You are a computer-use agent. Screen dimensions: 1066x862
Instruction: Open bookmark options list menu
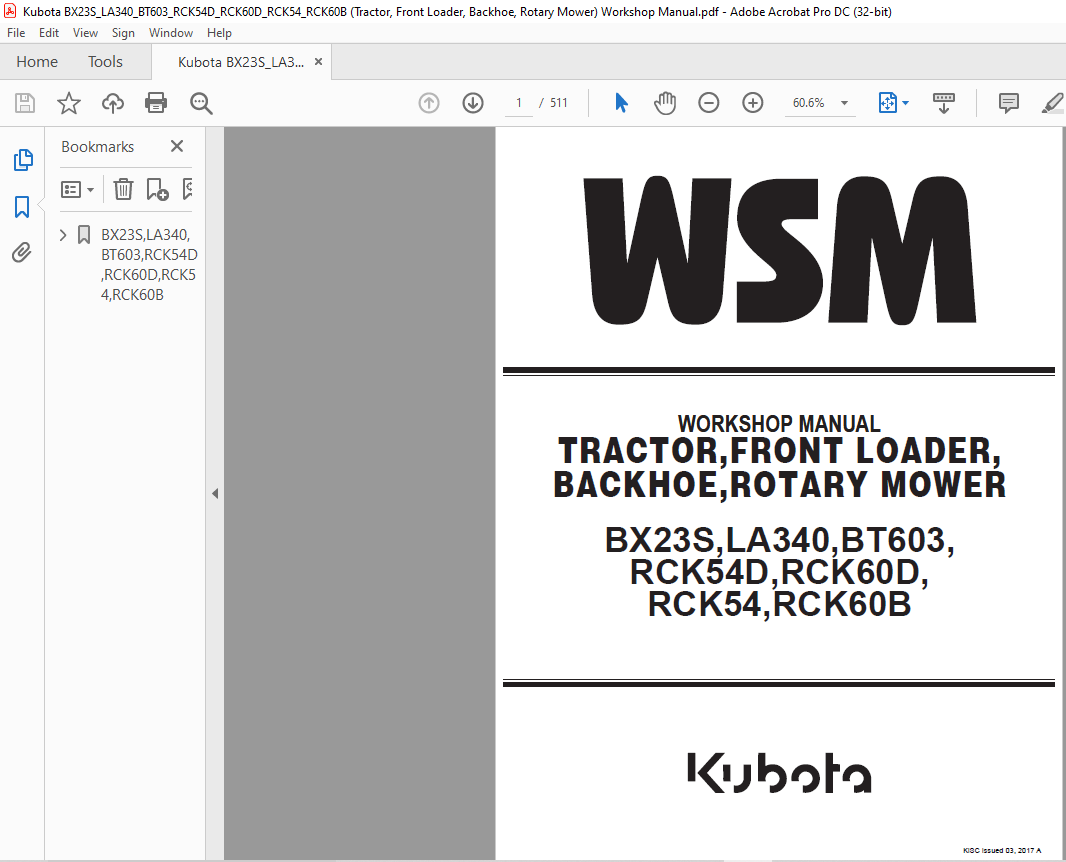(x=77, y=189)
